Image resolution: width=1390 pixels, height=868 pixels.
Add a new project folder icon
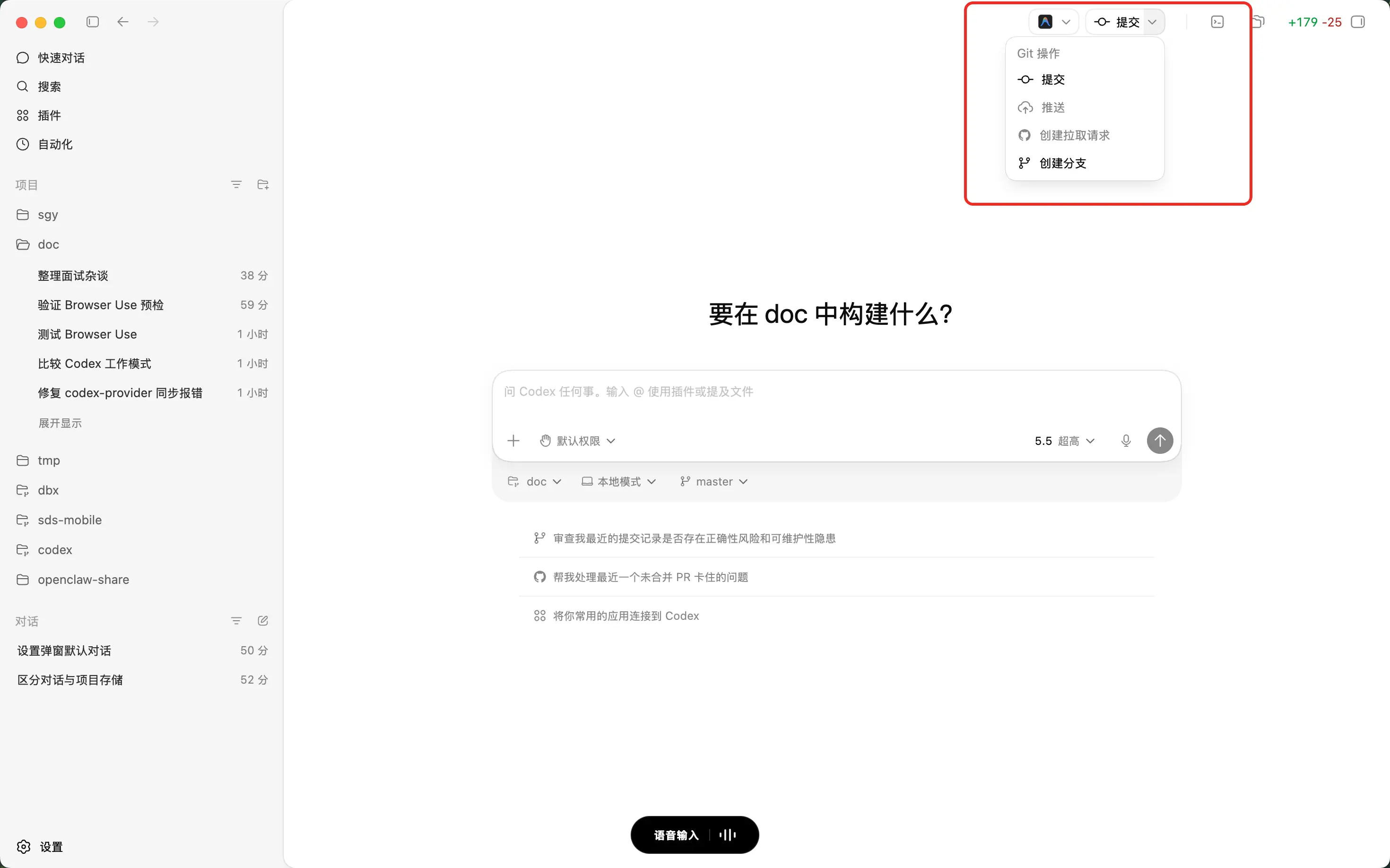263,184
